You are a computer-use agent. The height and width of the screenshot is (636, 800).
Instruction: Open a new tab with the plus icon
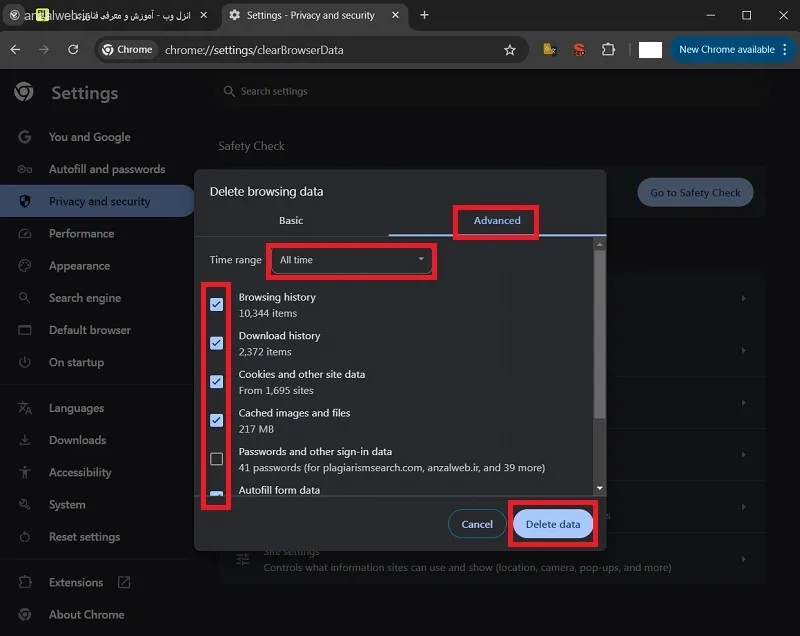point(424,15)
